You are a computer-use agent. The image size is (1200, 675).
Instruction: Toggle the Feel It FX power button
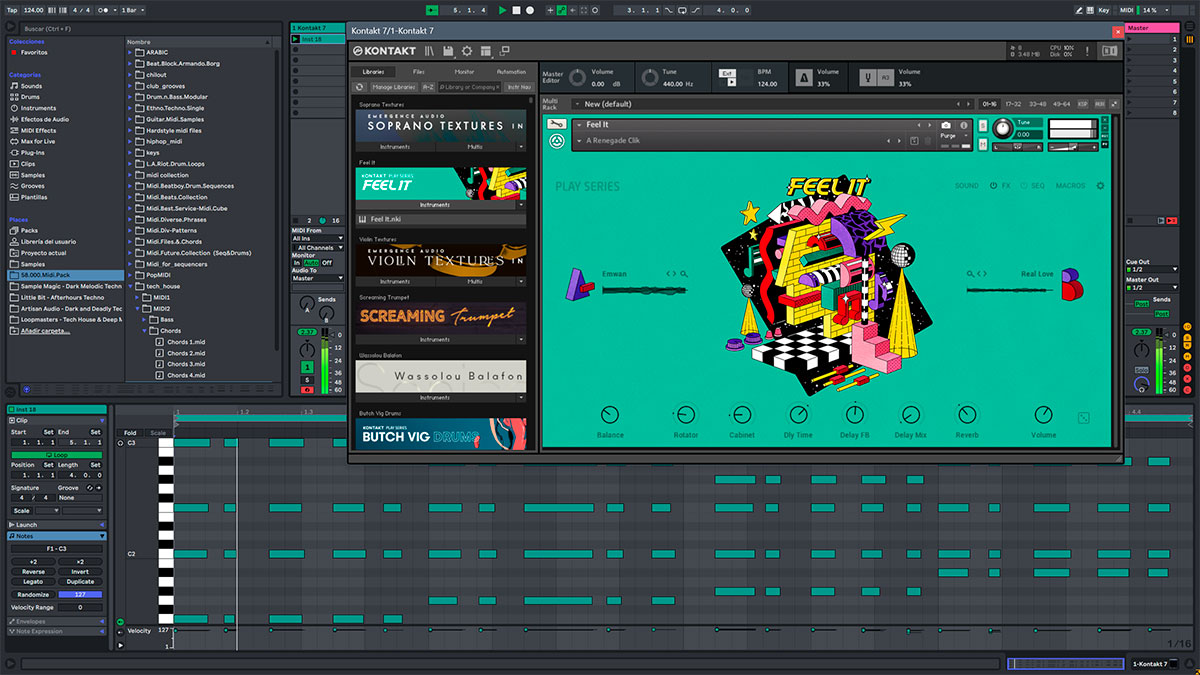pyautogui.click(x=993, y=186)
